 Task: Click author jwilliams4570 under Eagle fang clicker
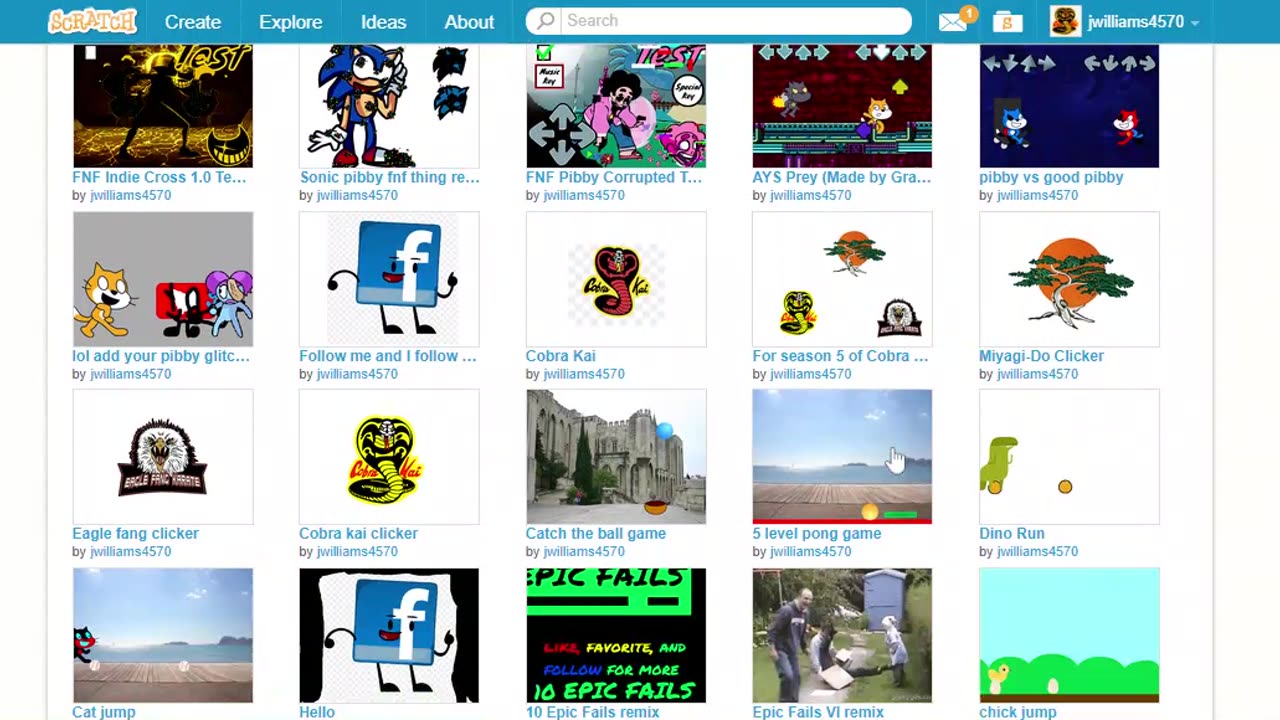pyautogui.click(x=130, y=552)
